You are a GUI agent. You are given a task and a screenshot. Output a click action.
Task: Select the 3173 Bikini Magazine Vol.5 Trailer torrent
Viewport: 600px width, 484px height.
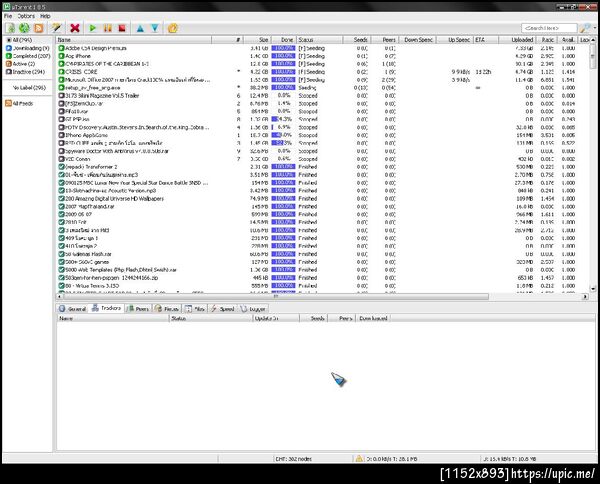321,96
